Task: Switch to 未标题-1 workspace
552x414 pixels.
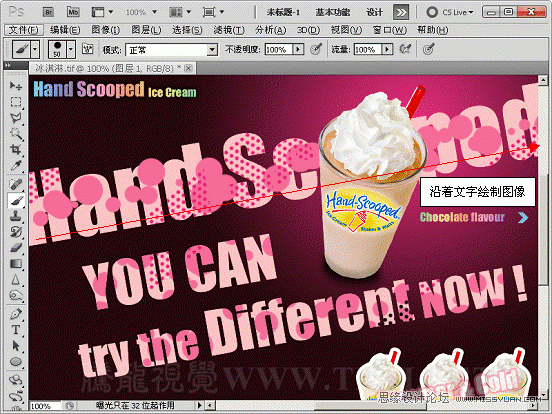Action: (283, 12)
